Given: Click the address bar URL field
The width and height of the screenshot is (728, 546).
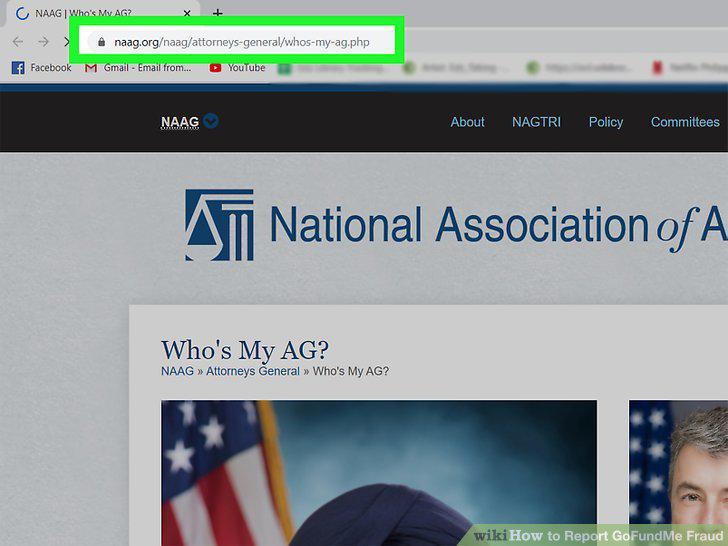Looking at the screenshot, I should pyautogui.click(x=237, y=42).
